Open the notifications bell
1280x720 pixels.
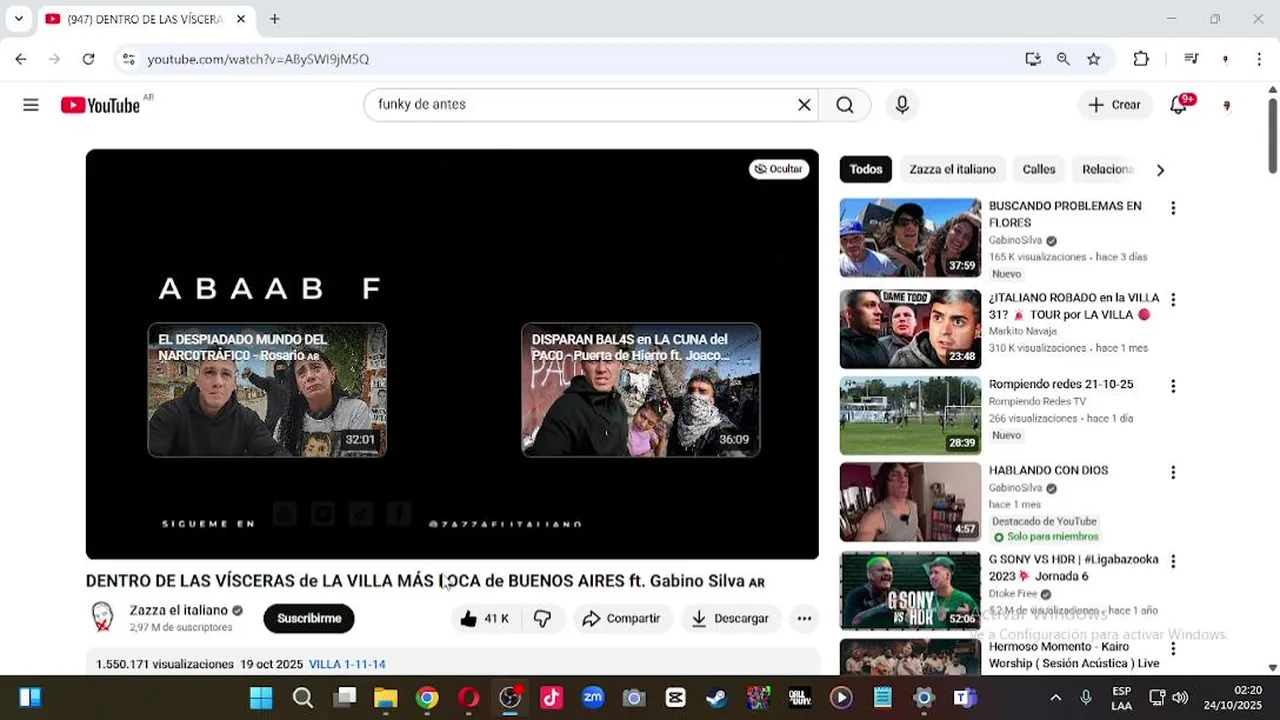click(x=1179, y=105)
